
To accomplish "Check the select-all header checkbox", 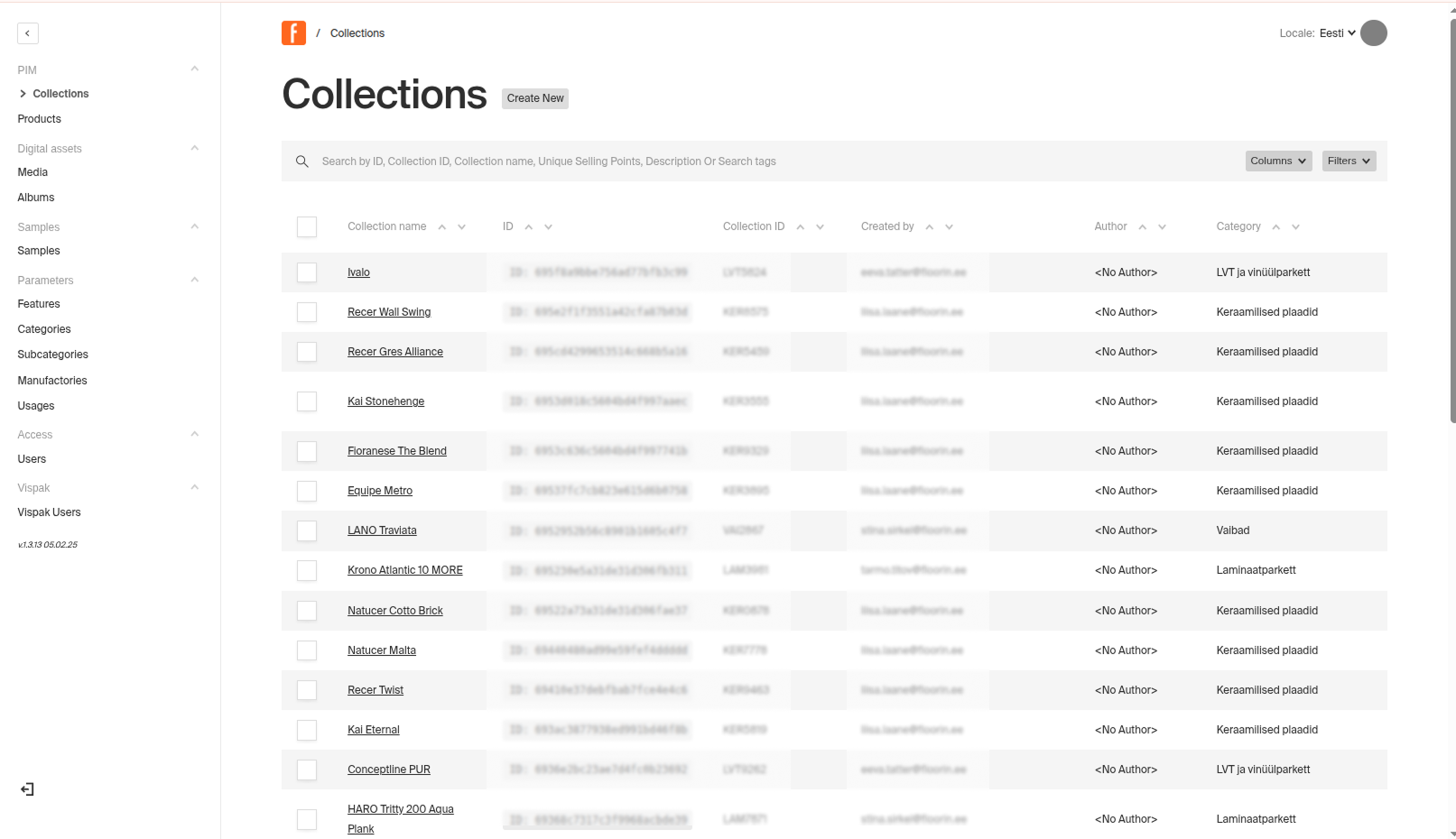I will (307, 227).
